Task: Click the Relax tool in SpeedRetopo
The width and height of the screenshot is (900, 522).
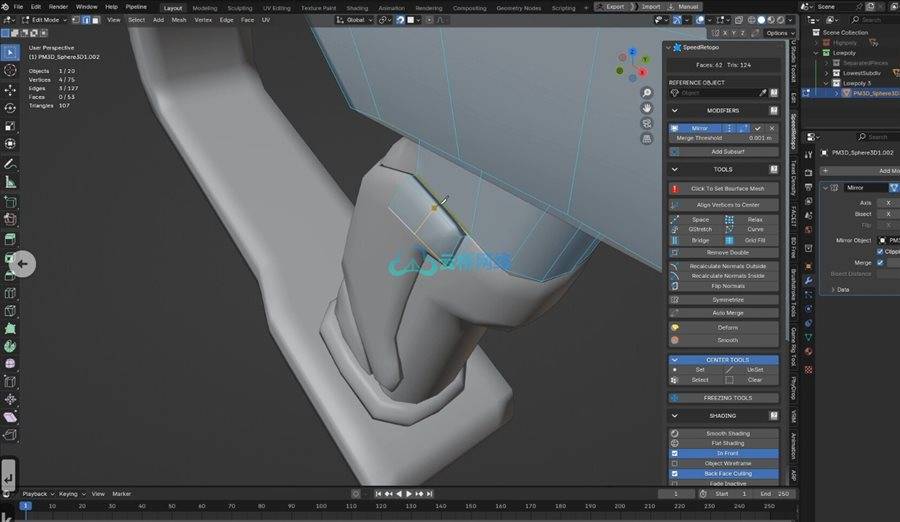Action: (754, 219)
